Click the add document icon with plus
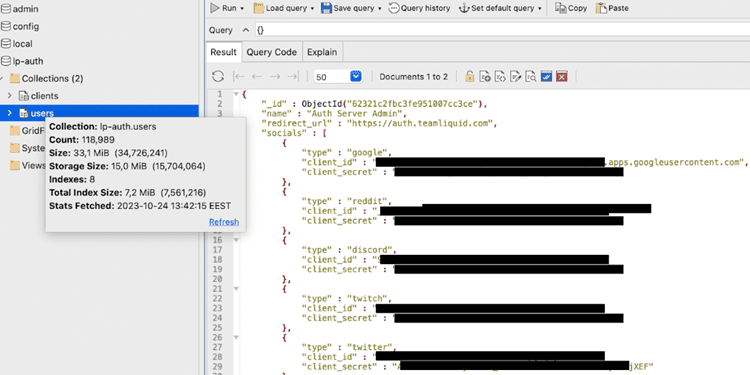 click(x=485, y=77)
